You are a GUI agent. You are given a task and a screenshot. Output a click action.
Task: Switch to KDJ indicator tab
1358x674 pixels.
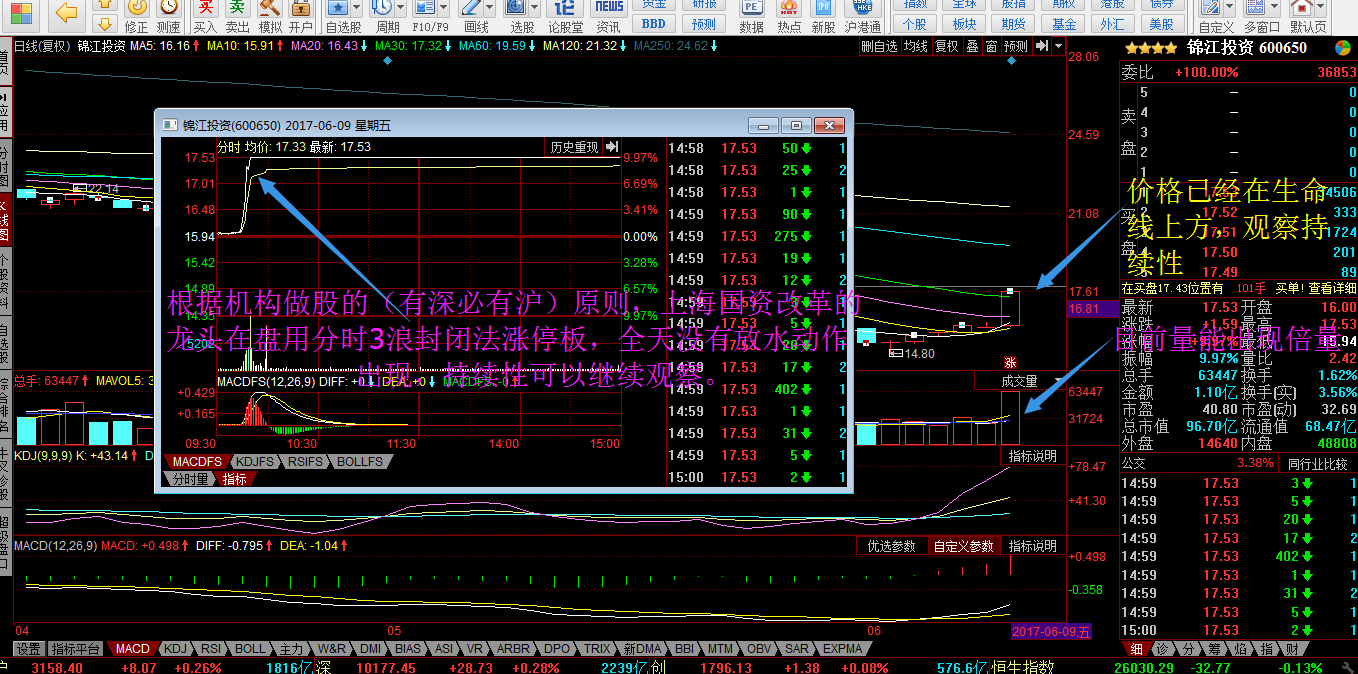tap(176, 649)
